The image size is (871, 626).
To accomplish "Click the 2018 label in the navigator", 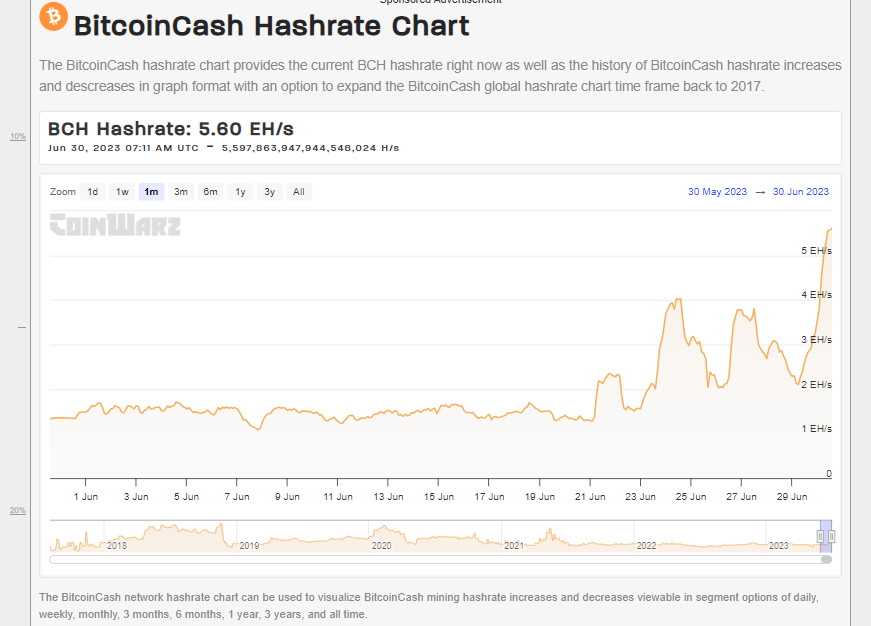I will (117, 546).
